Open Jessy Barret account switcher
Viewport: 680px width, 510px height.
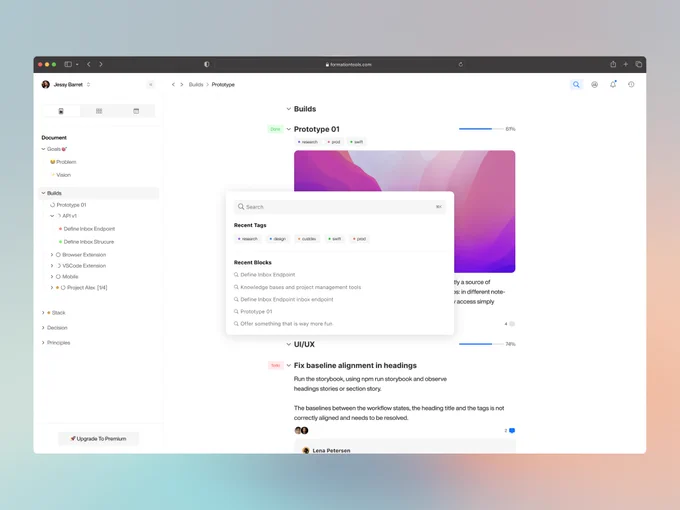point(88,85)
